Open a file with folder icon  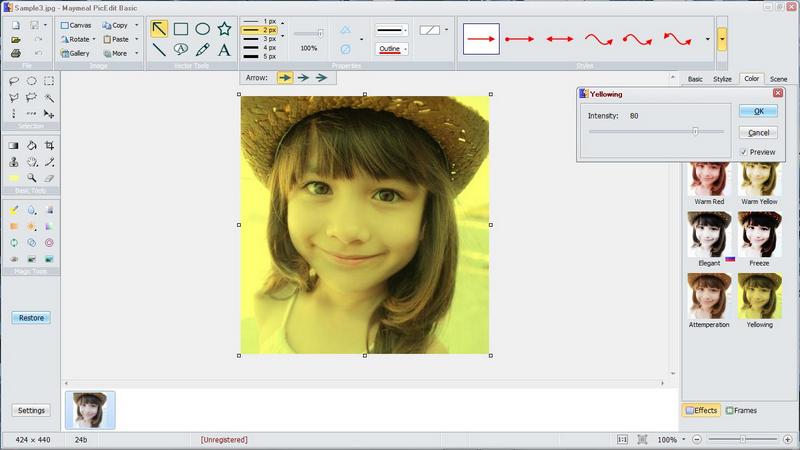pos(16,39)
